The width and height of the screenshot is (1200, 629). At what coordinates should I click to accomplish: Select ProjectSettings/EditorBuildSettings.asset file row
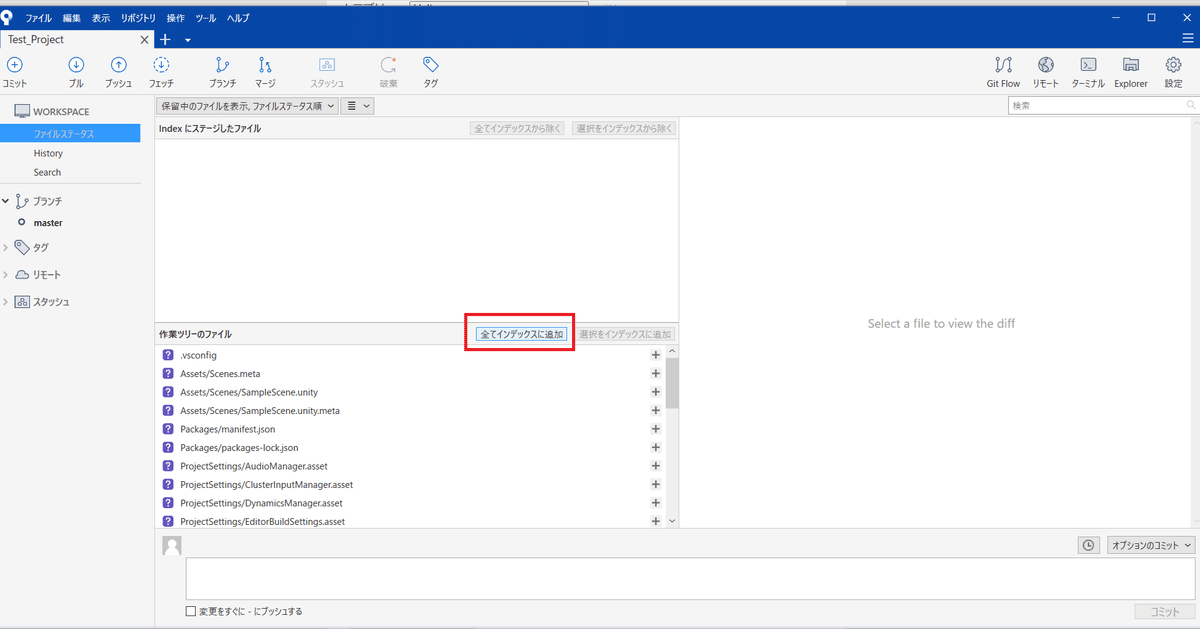pyautogui.click(x=409, y=521)
